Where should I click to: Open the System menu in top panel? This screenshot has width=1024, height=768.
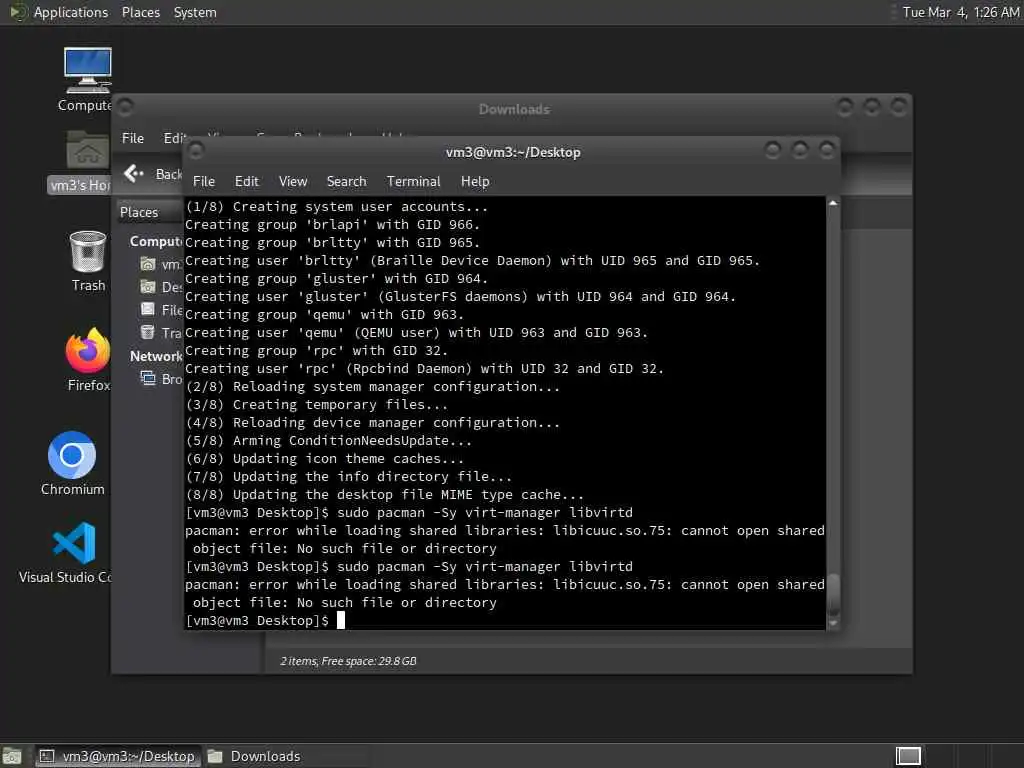click(195, 12)
